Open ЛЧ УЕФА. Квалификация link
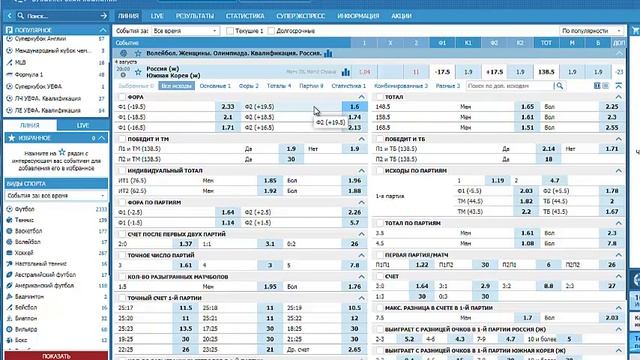 coord(48,98)
